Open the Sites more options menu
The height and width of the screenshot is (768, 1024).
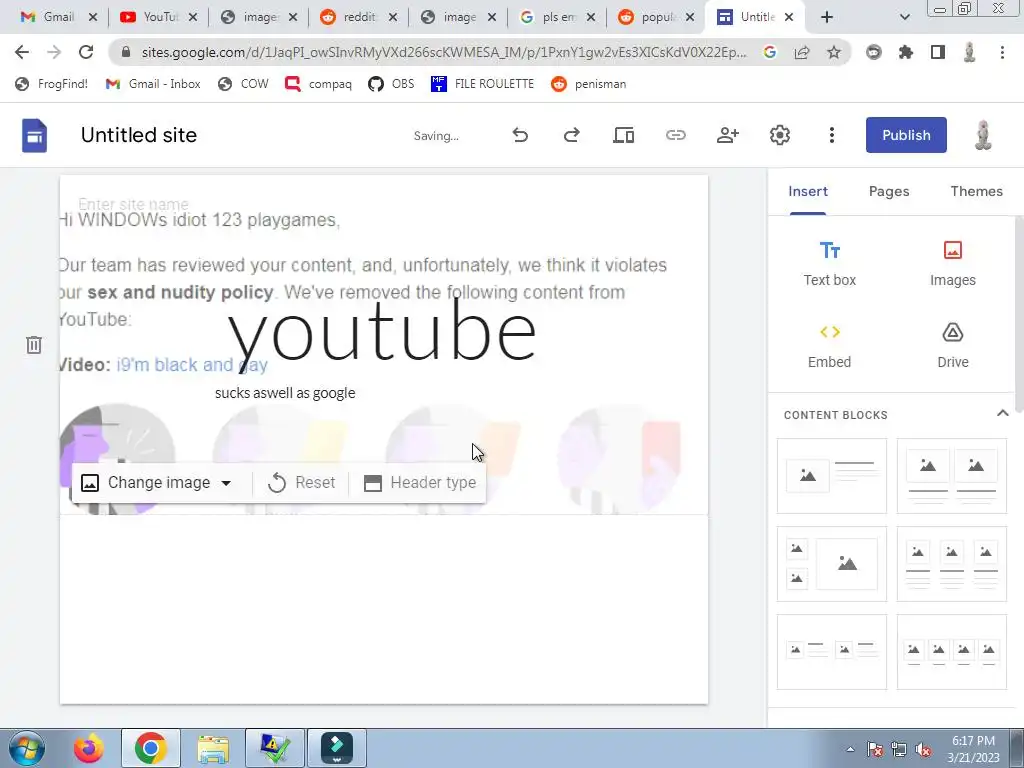(x=831, y=135)
